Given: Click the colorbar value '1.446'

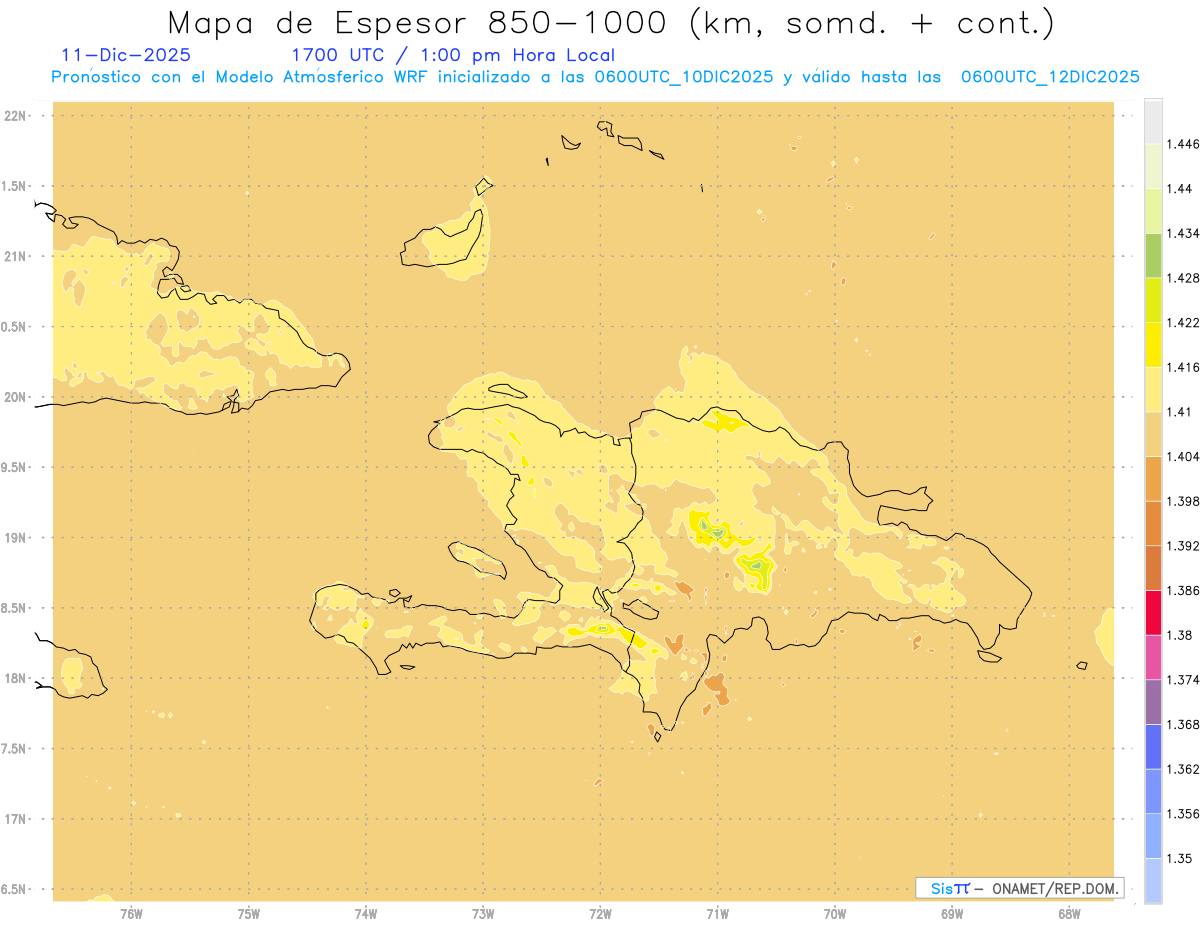Looking at the screenshot, I should tap(1184, 144).
